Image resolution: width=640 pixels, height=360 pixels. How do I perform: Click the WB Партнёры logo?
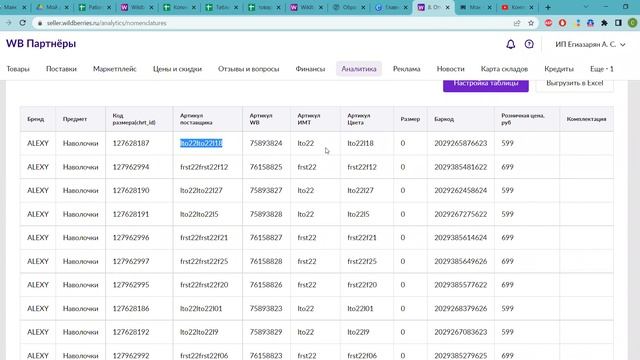[x=41, y=43]
